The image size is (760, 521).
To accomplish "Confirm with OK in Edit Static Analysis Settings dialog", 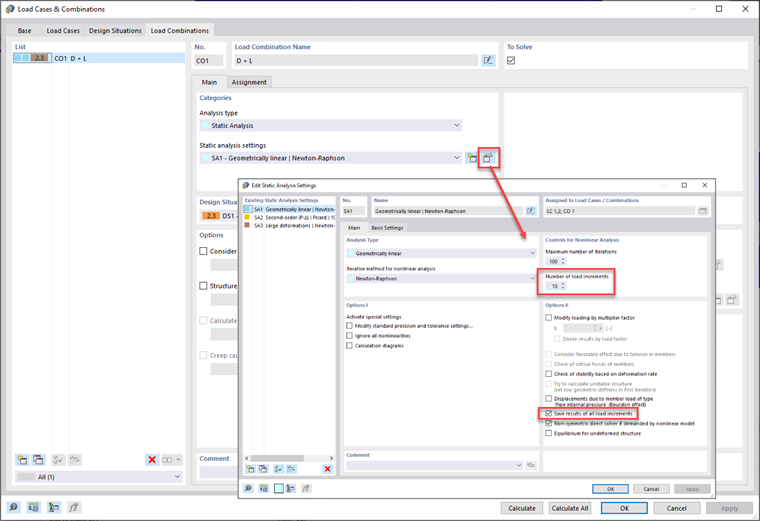I will click(610, 489).
